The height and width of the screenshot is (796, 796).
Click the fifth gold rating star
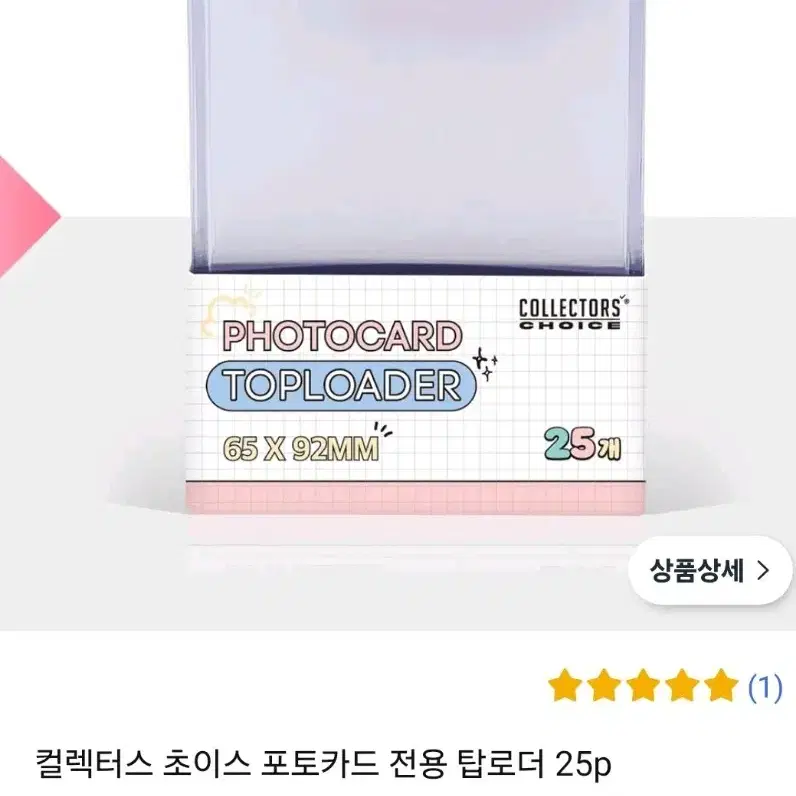point(721,685)
